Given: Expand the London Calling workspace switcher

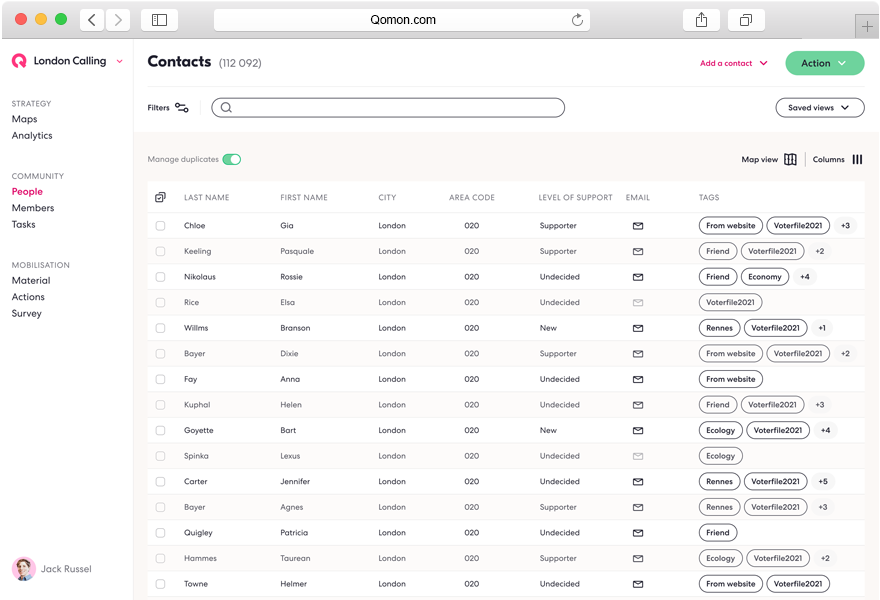Looking at the screenshot, I should point(119,61).
